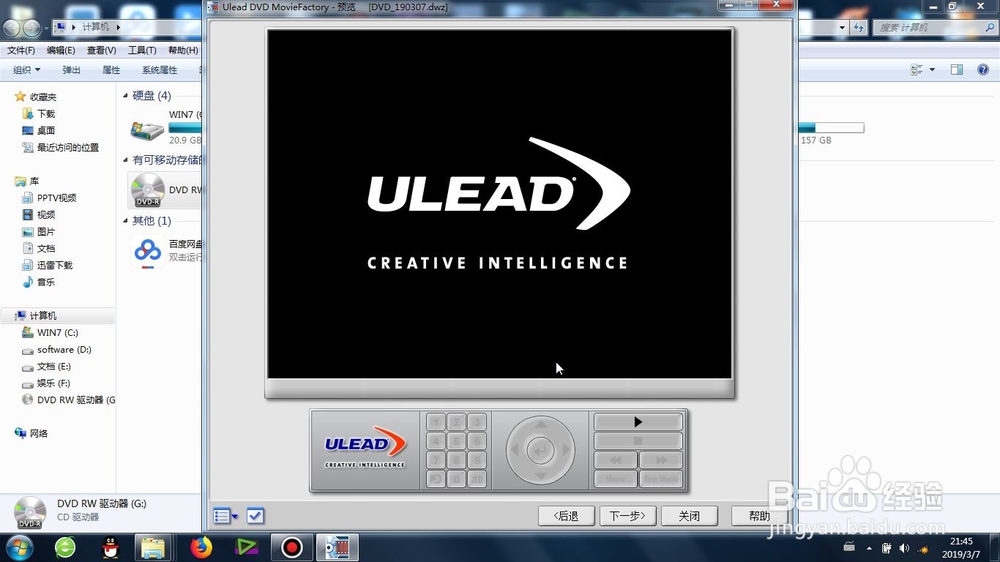Go to Top Menu on the remote
This screenshot has height=562, width=1000.
click(661, 478)
